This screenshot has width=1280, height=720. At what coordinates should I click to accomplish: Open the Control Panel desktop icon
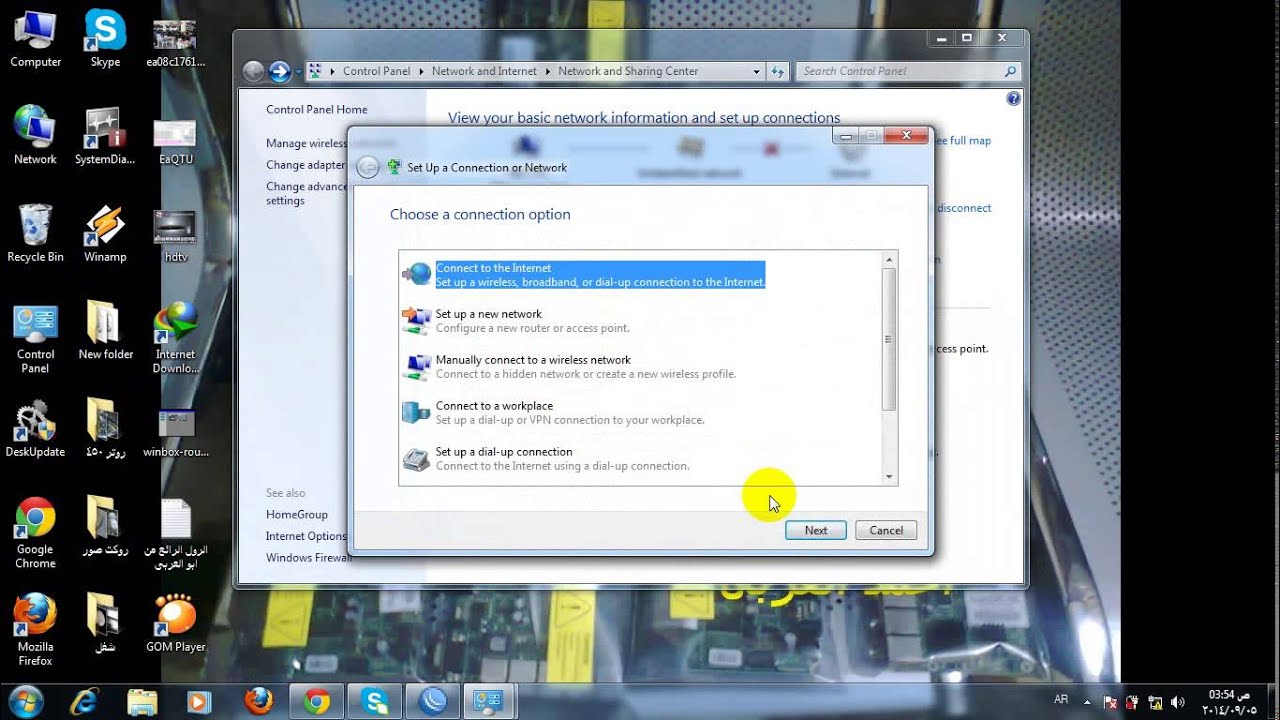(x=35, y=339)
